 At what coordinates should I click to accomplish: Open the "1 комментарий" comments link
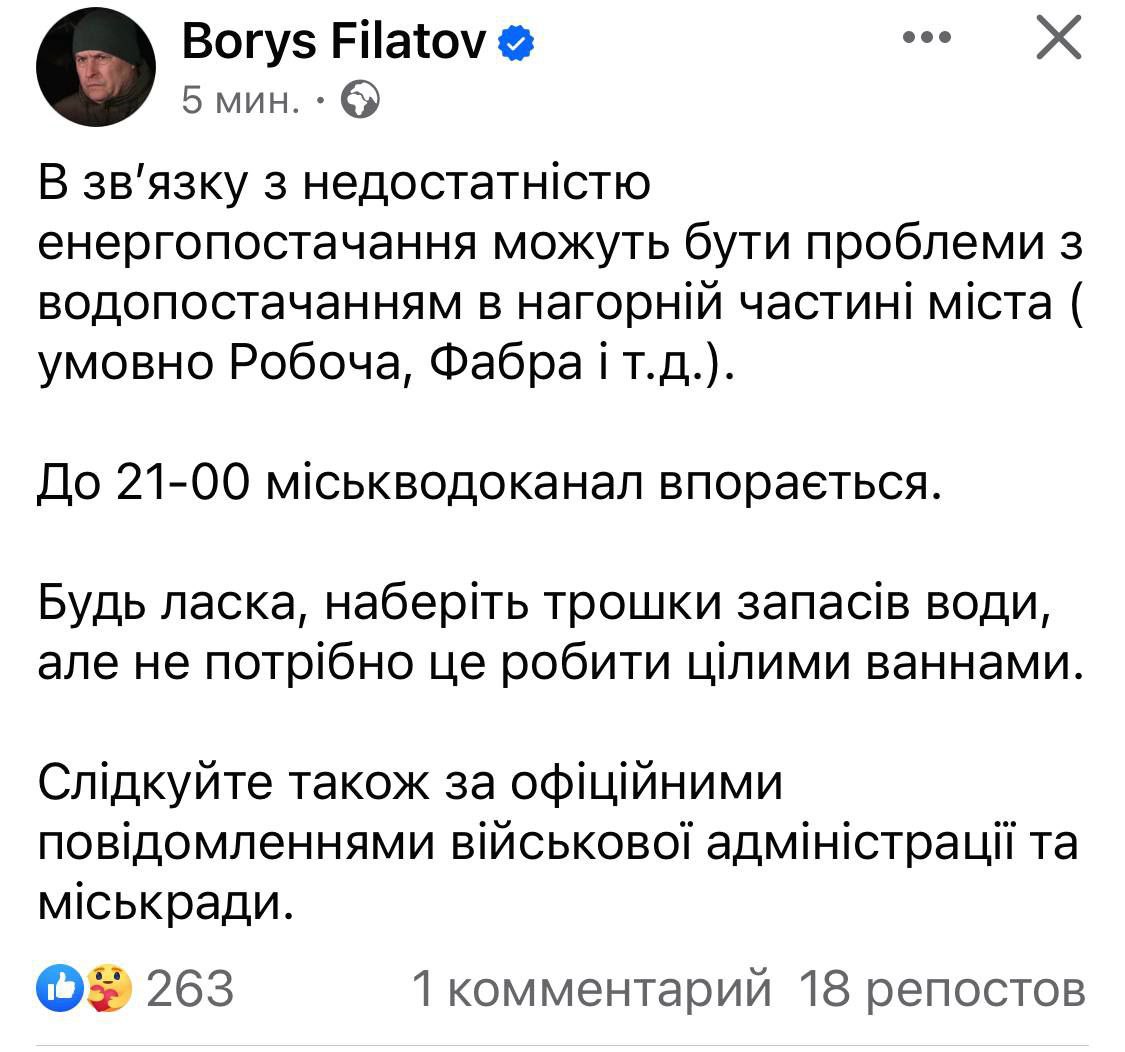click(592, 989)
